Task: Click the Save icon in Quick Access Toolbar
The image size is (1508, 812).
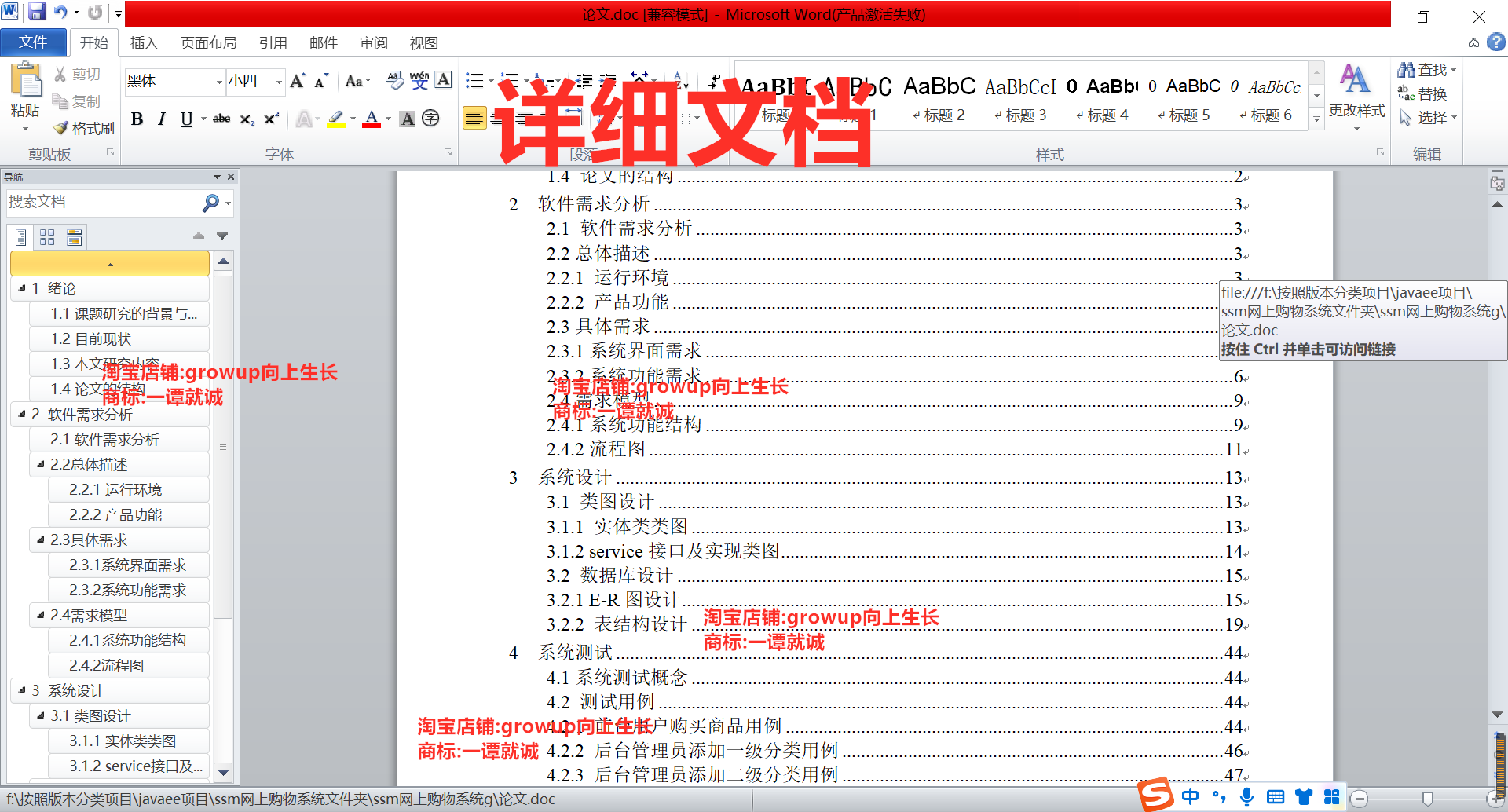Action: point(36,12)
